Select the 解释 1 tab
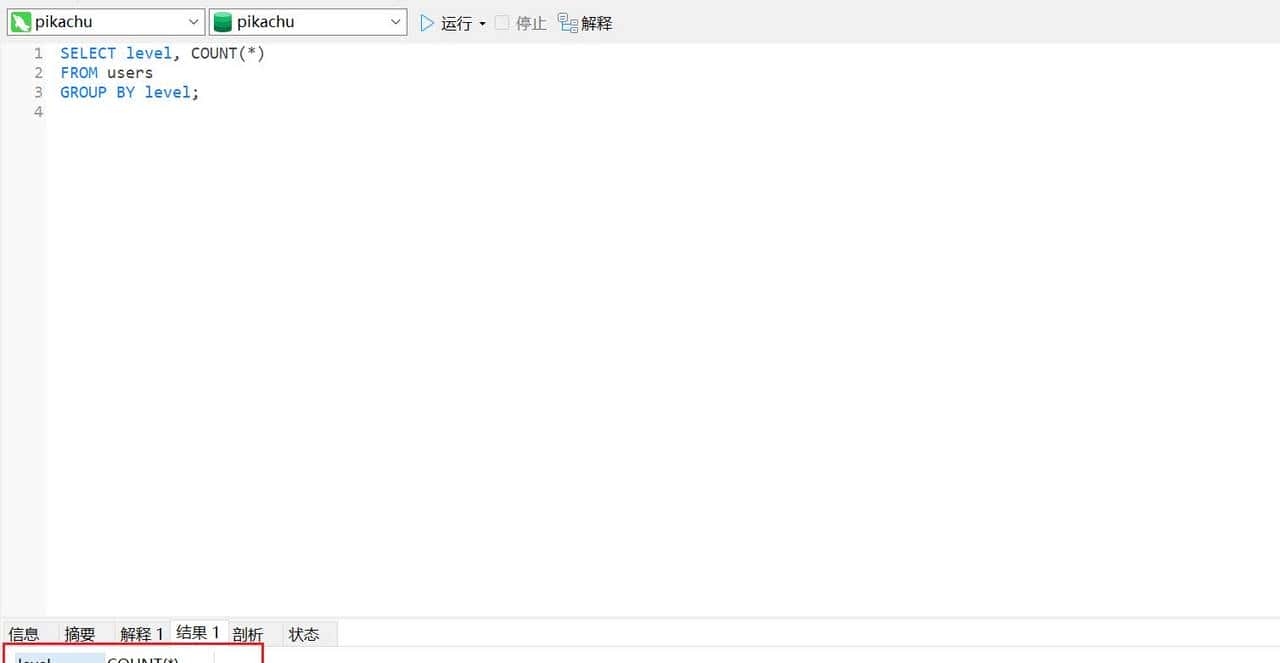 pos(141,633)
